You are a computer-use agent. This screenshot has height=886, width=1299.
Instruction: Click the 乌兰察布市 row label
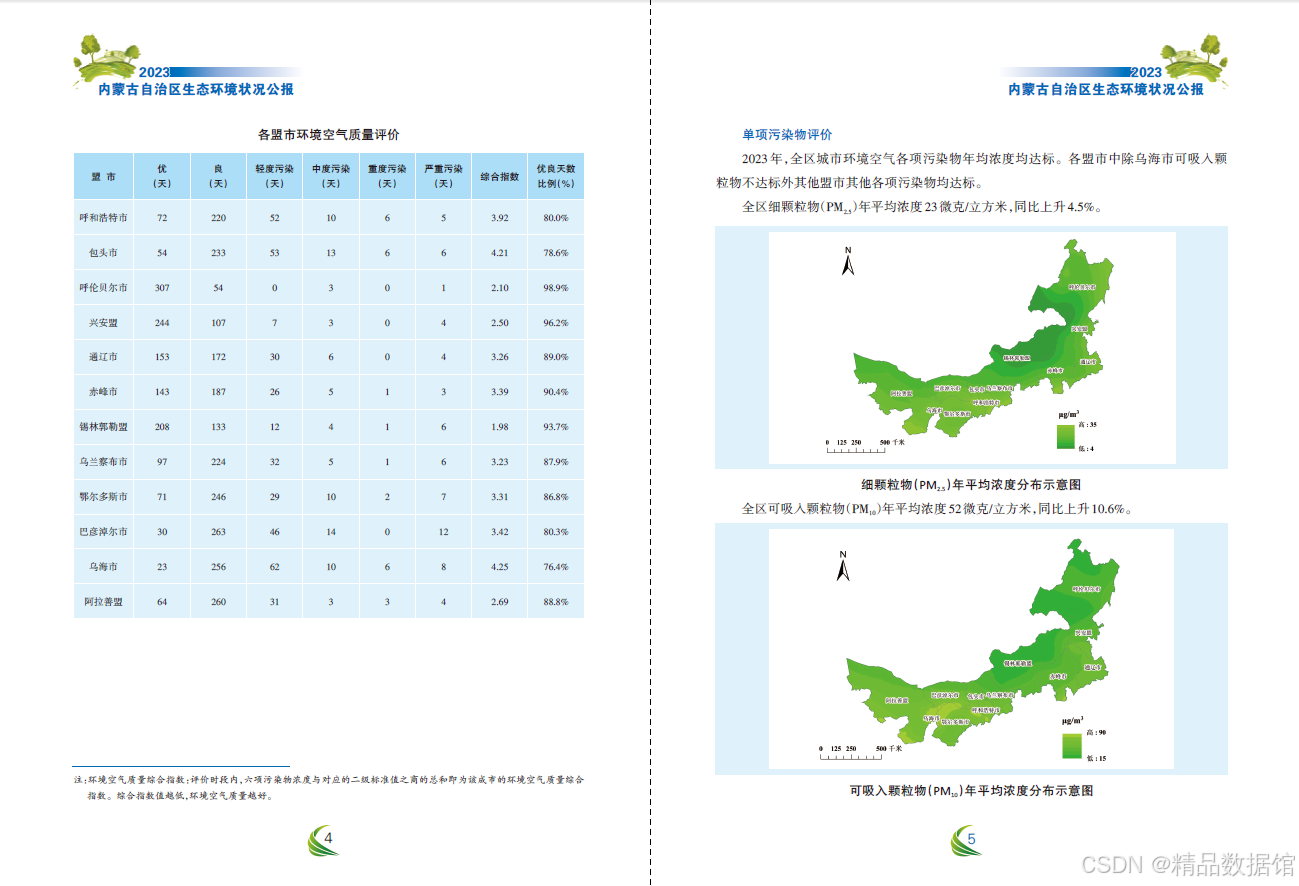pyautogui.click(x=103, y=462)
